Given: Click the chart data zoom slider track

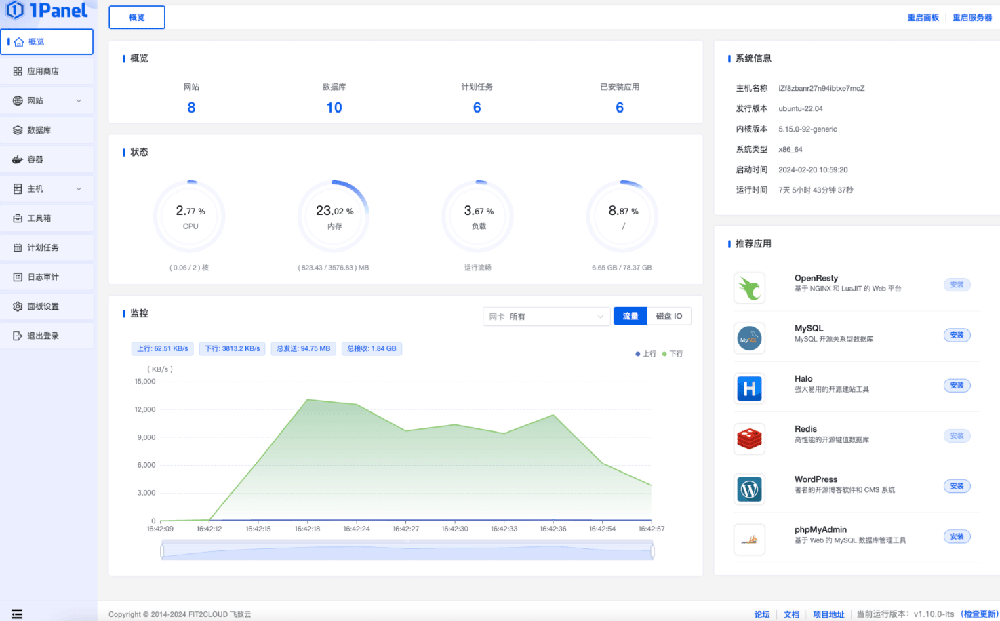Looking at the screenshot, I should (x=407, y=550).
